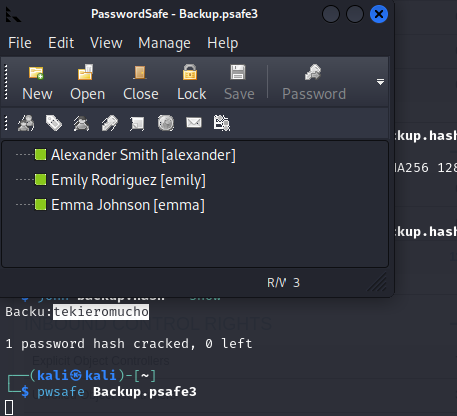Click the globe browse URL icon

[166, 123]
